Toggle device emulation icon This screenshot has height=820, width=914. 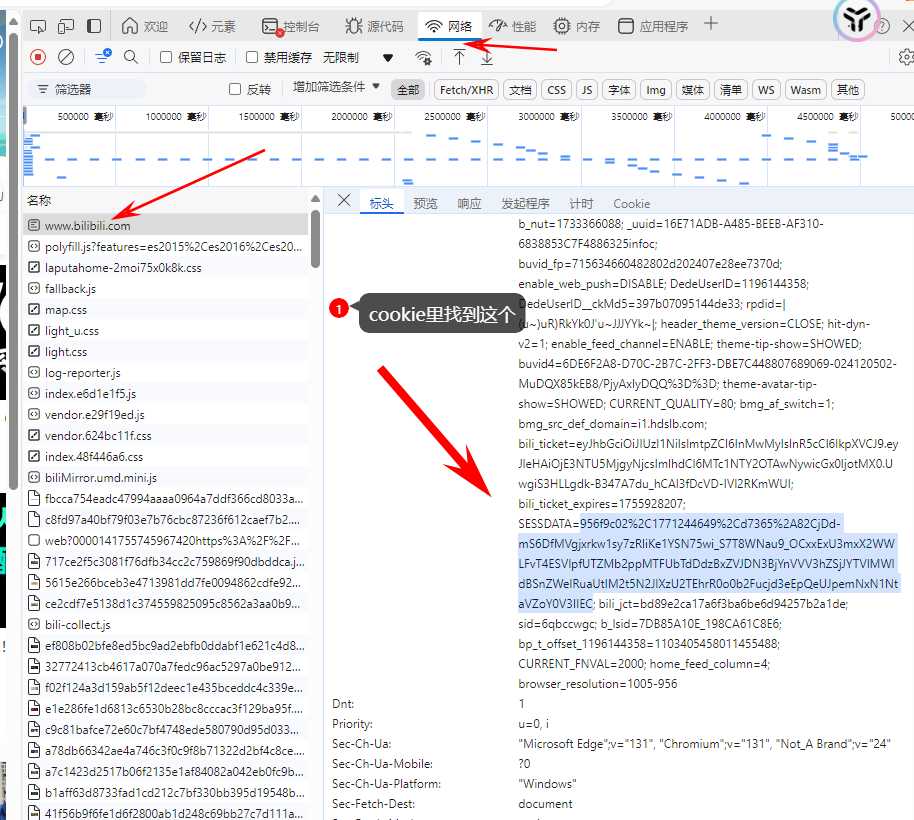coord(66,26)
